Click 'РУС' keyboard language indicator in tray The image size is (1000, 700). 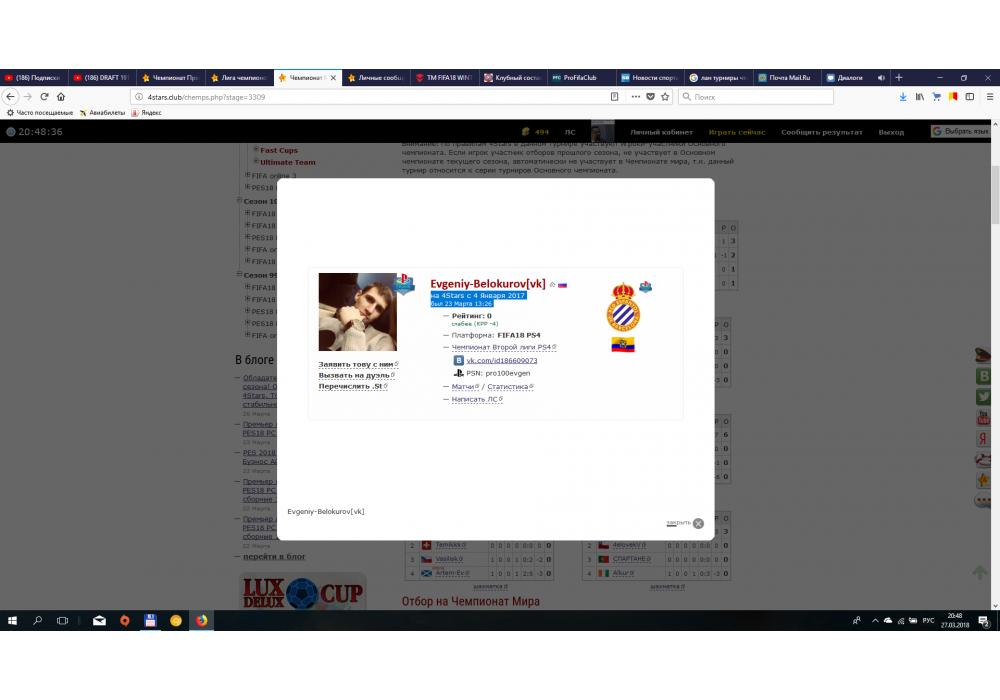click(928, 620)
